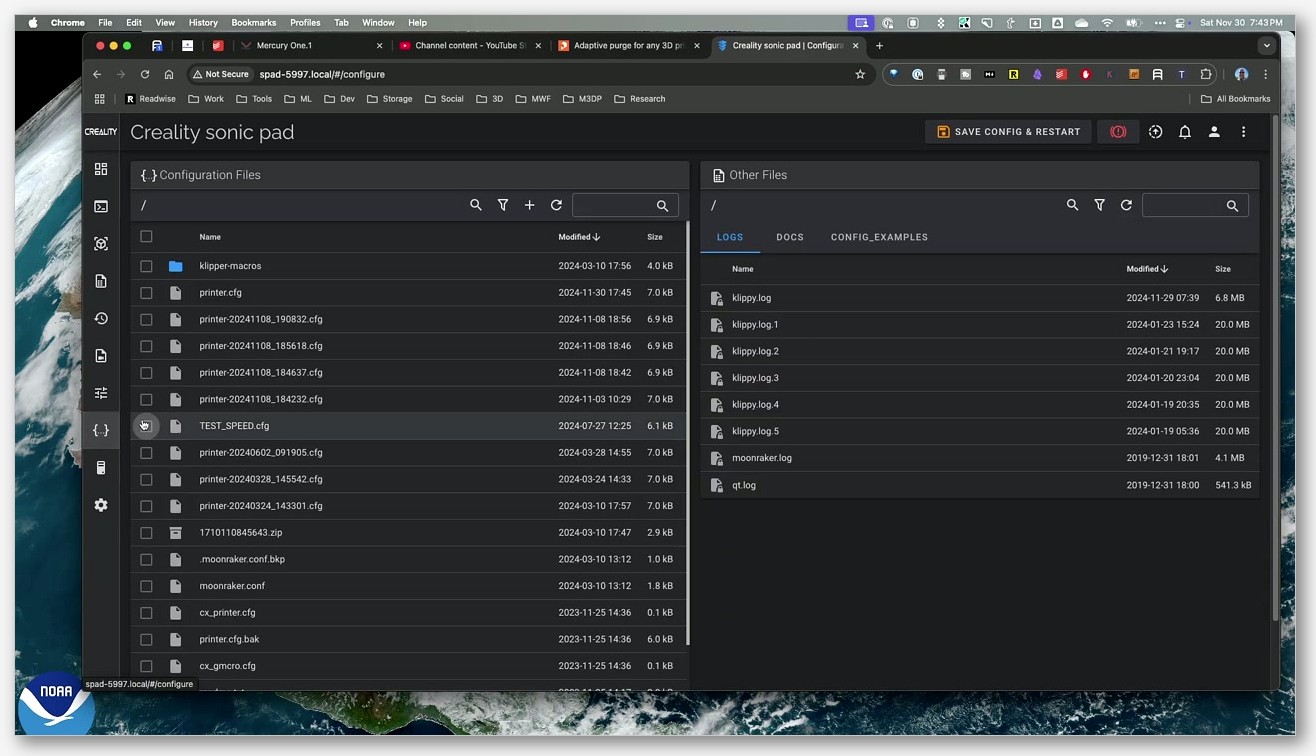Screen dimensions: 1316x756
Task: Open the History menu in macOS menu bar
Action: point(203,22)
